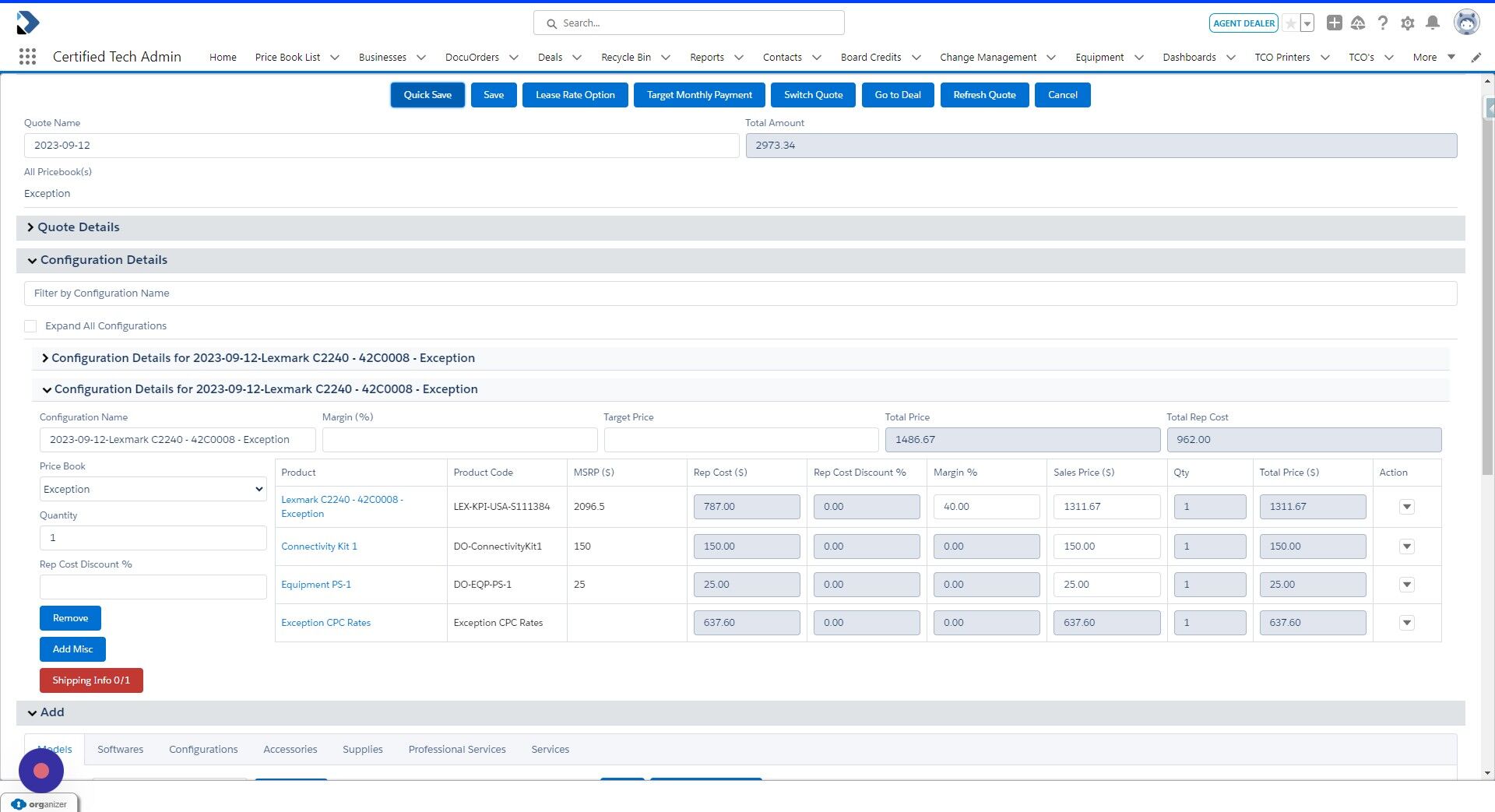This screenshot has height=812, width=1495.
Task: Open Setup via the gear icon
Action: [x=1408, y=23]
